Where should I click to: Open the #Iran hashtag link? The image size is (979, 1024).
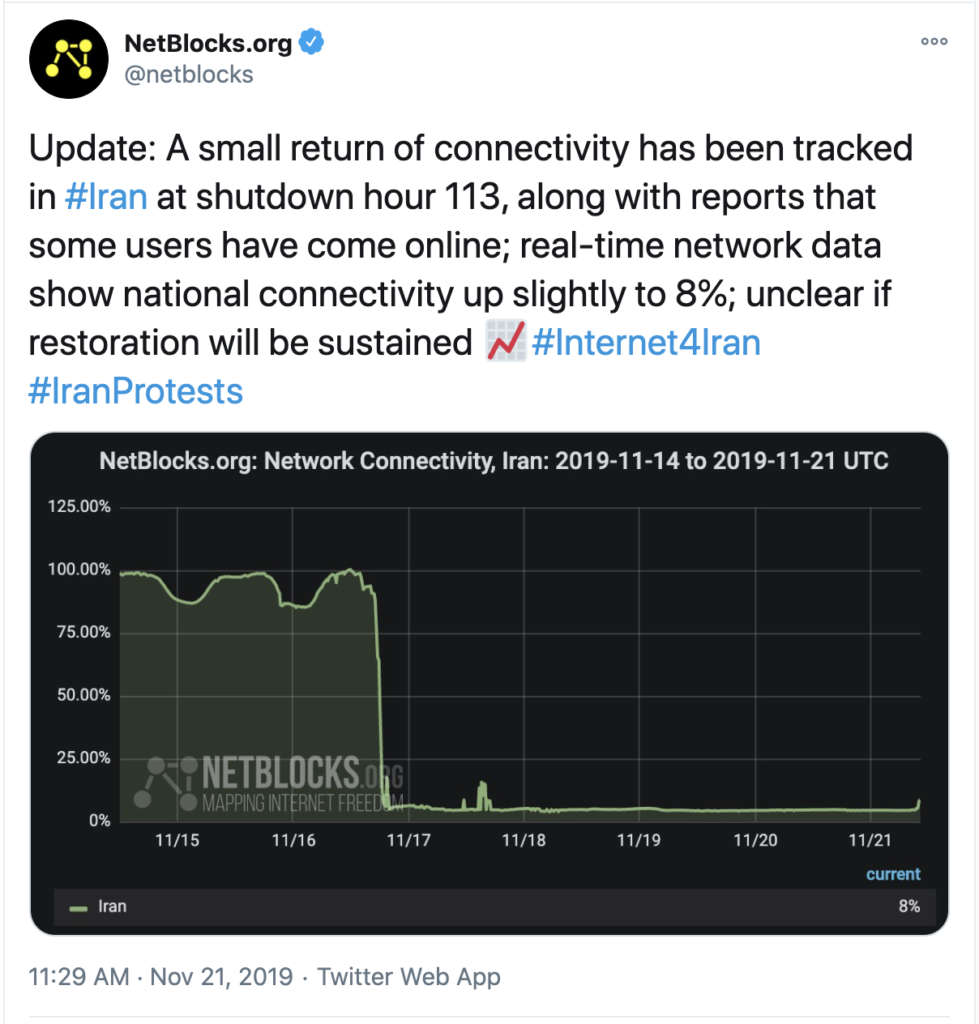[x=105, y=196]
